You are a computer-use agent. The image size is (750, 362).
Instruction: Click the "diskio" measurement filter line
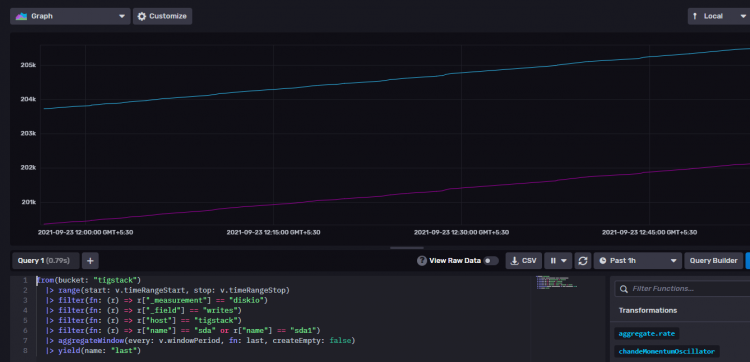157,300
